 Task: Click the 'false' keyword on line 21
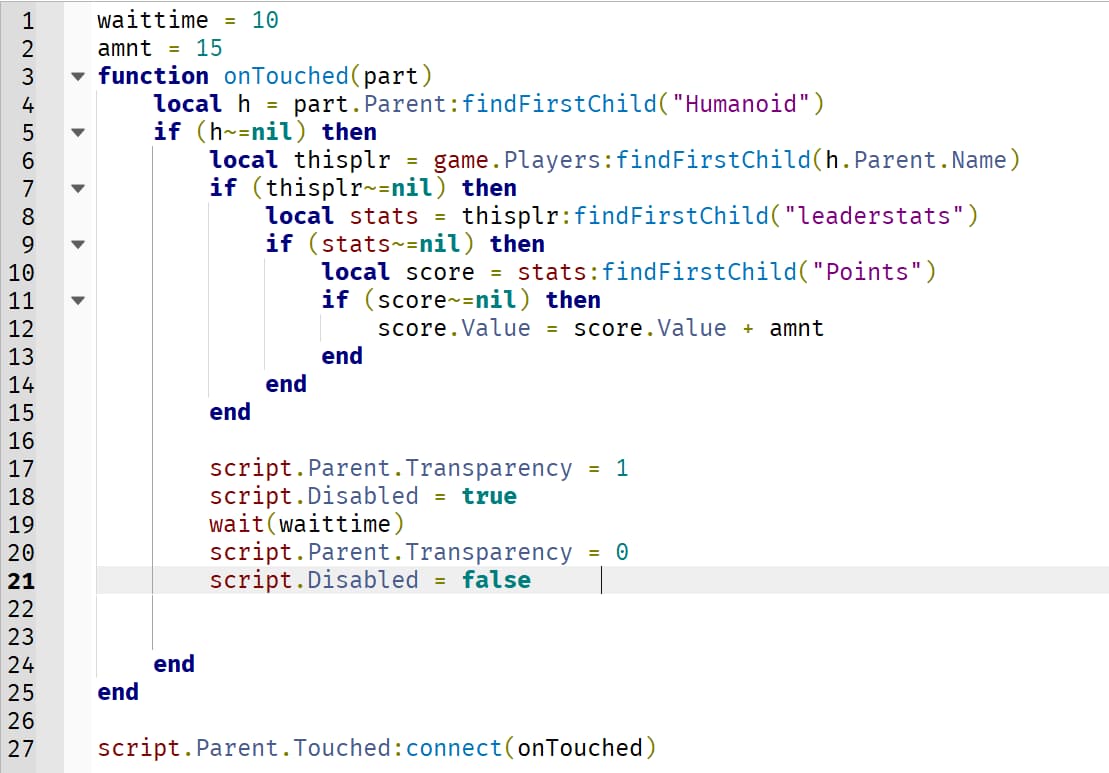pyautogui.click(x=496, y=580)
